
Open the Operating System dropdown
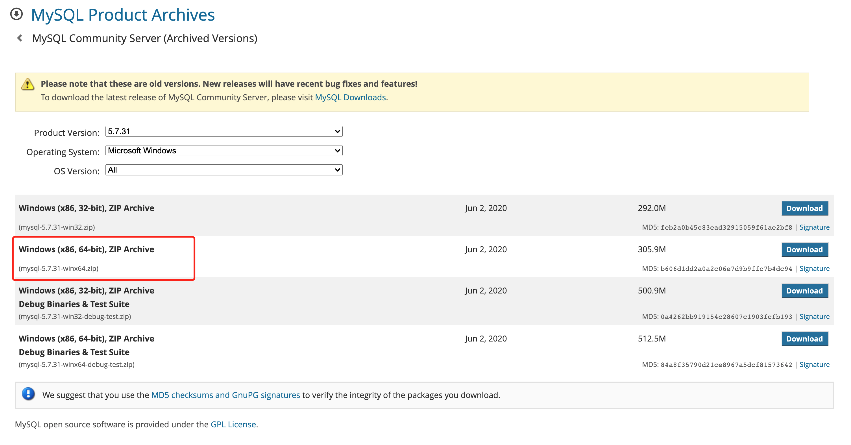(x=224, y=151)
